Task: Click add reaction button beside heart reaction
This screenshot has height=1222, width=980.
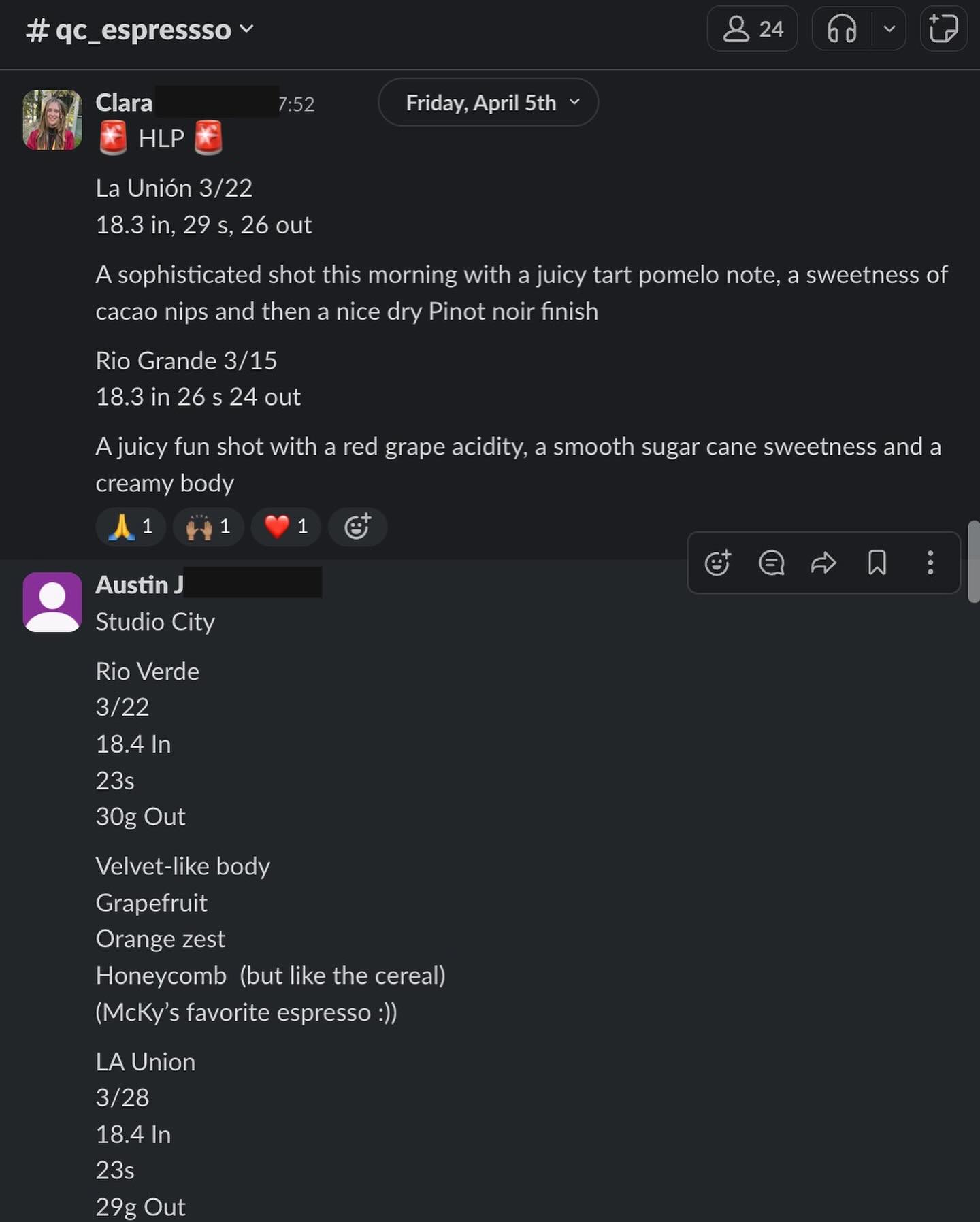Action: click(357, 527)
